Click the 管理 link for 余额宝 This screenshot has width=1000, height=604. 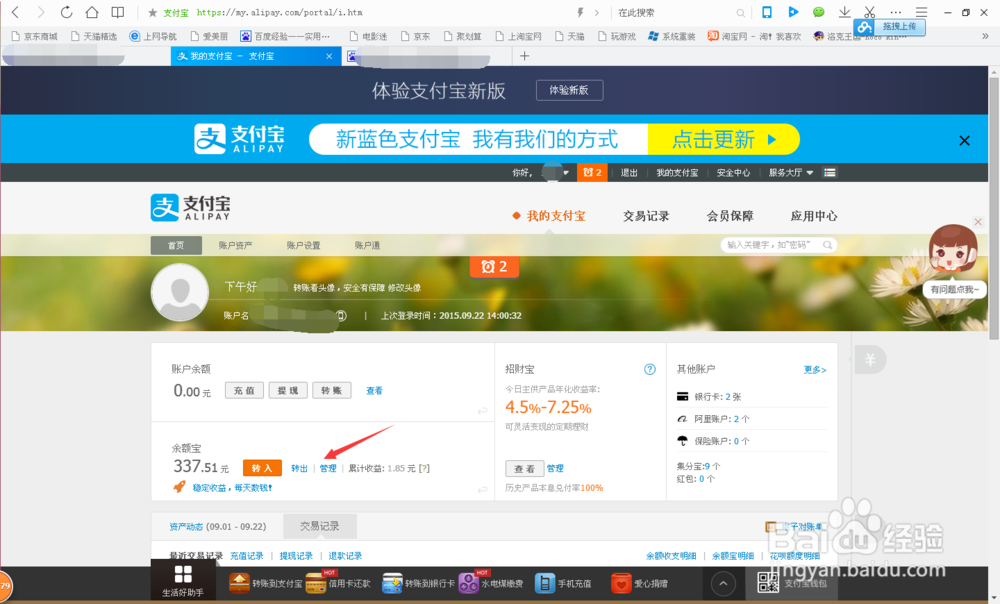coord(328,468)
